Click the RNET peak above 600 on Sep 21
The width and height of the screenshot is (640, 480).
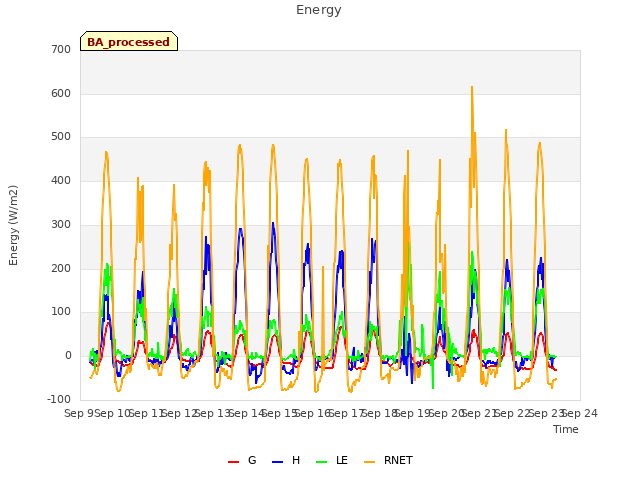click(x=472, y=87)
